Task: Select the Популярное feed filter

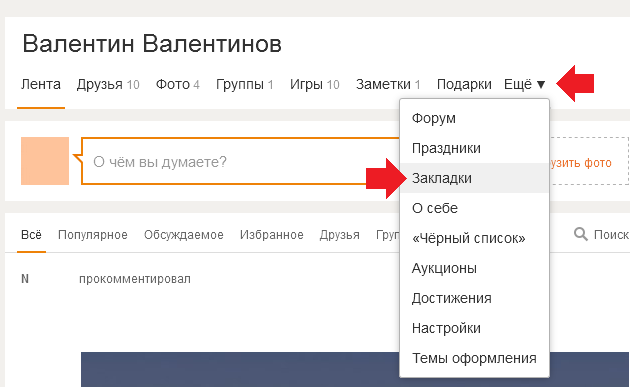Action: click(x=93, y=235)
